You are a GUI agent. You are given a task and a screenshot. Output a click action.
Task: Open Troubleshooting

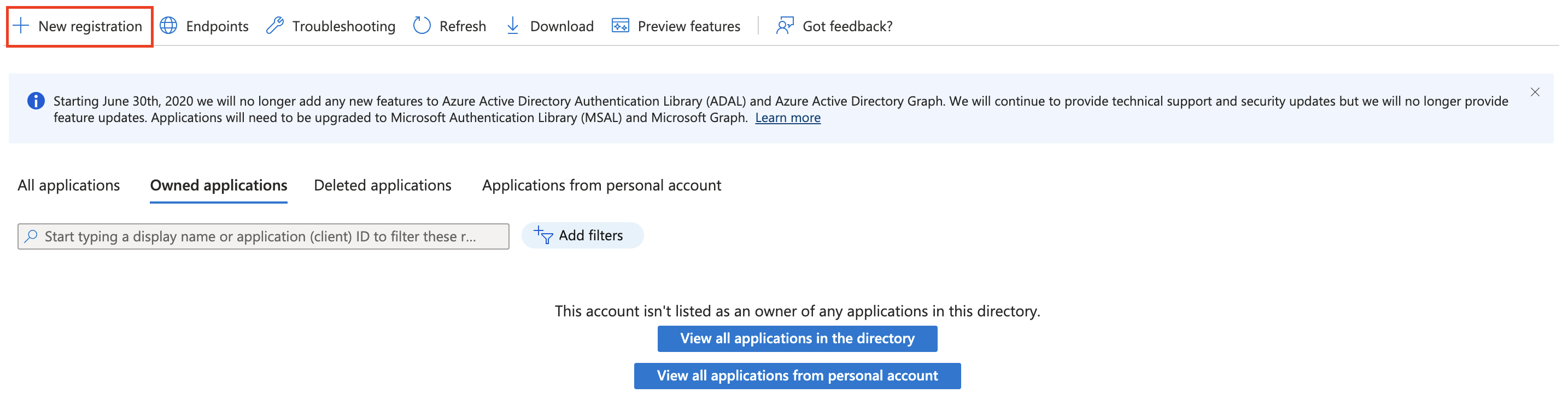pos(331,26)
